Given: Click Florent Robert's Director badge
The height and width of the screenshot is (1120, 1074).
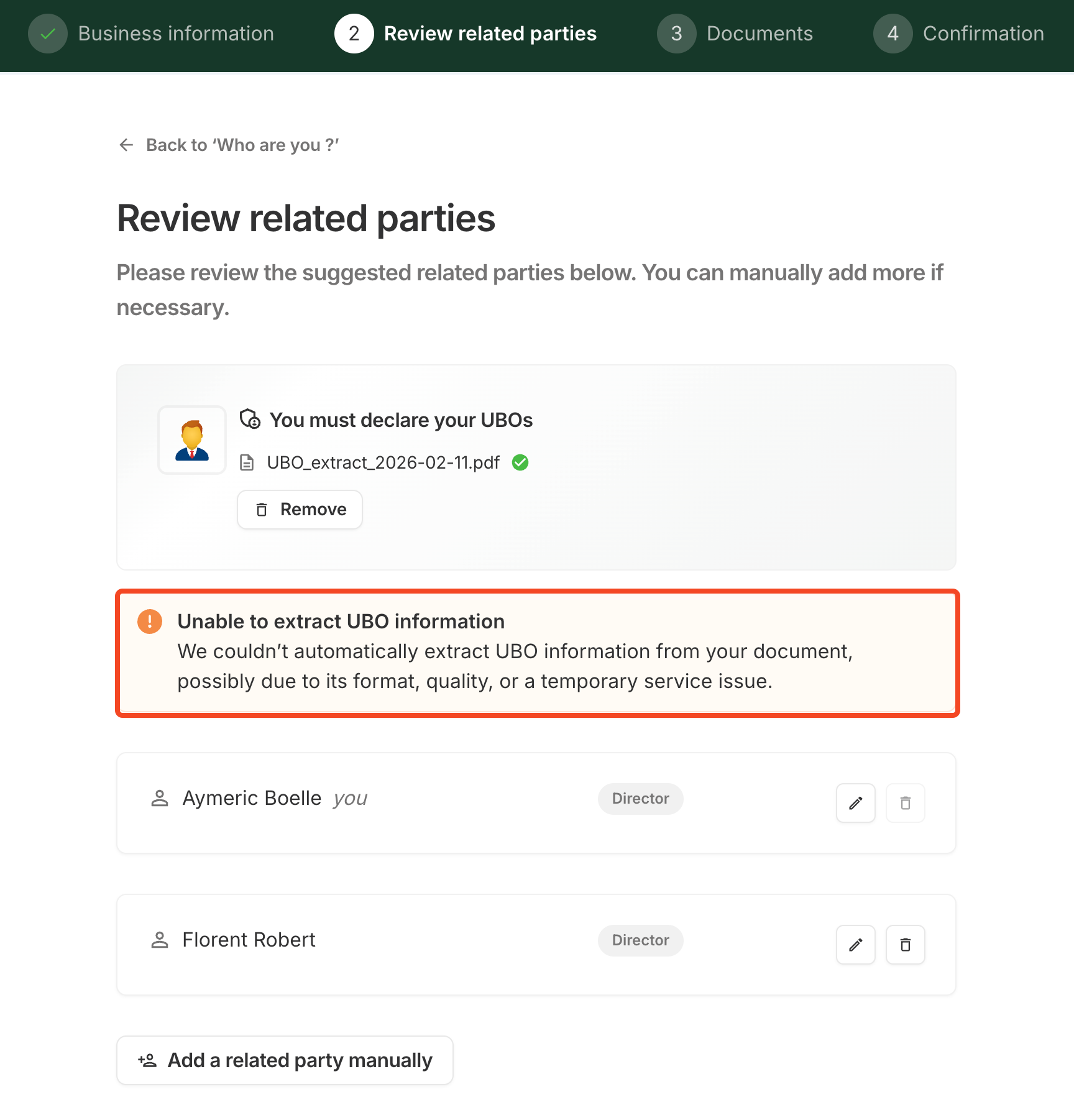Looking at the screenshot, I should pyautogui.click(x=640, y=940).
